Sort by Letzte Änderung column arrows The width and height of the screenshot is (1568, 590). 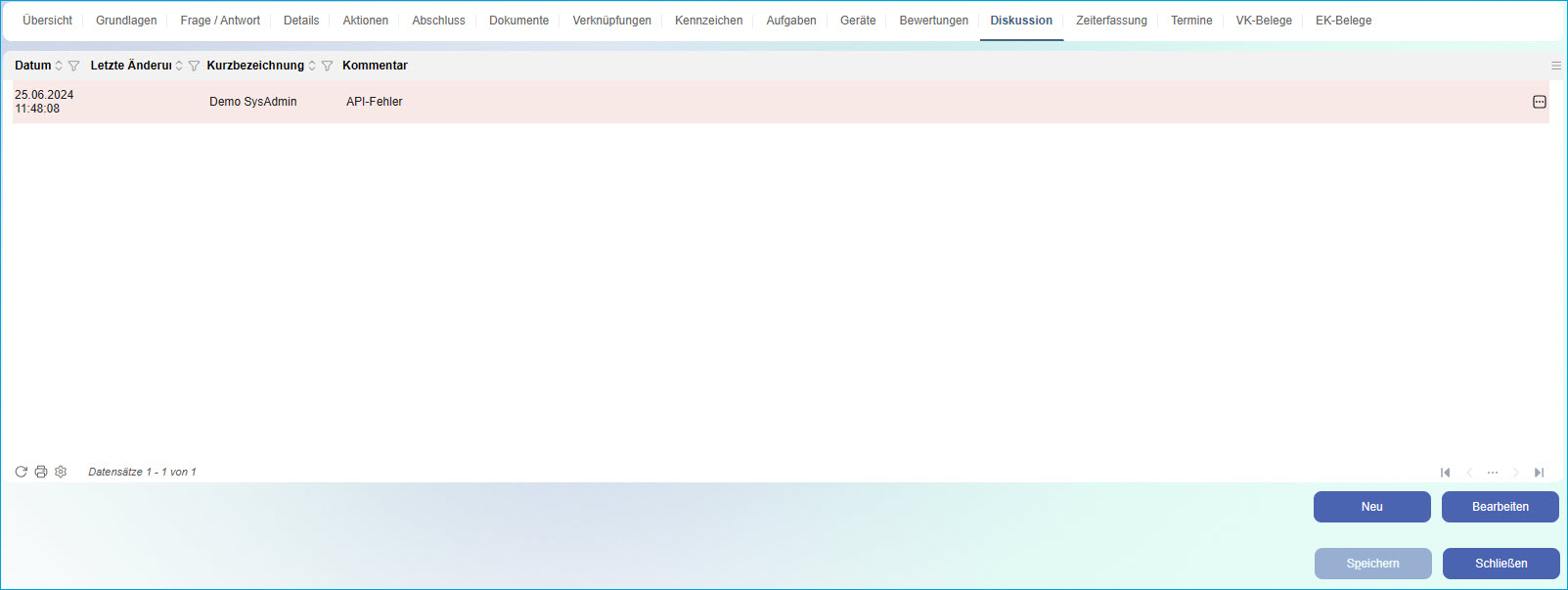click(179, 66)
